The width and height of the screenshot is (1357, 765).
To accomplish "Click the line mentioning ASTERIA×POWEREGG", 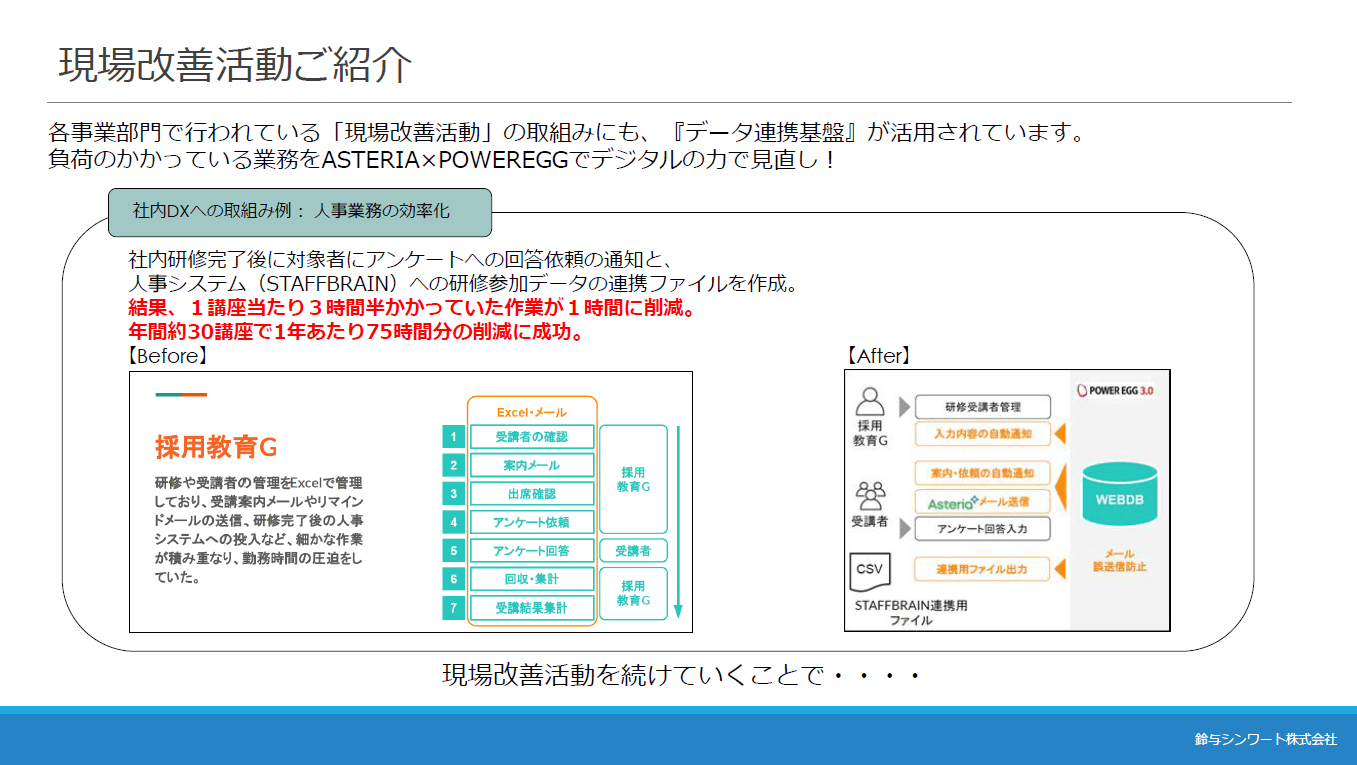I will pos(441,159).
